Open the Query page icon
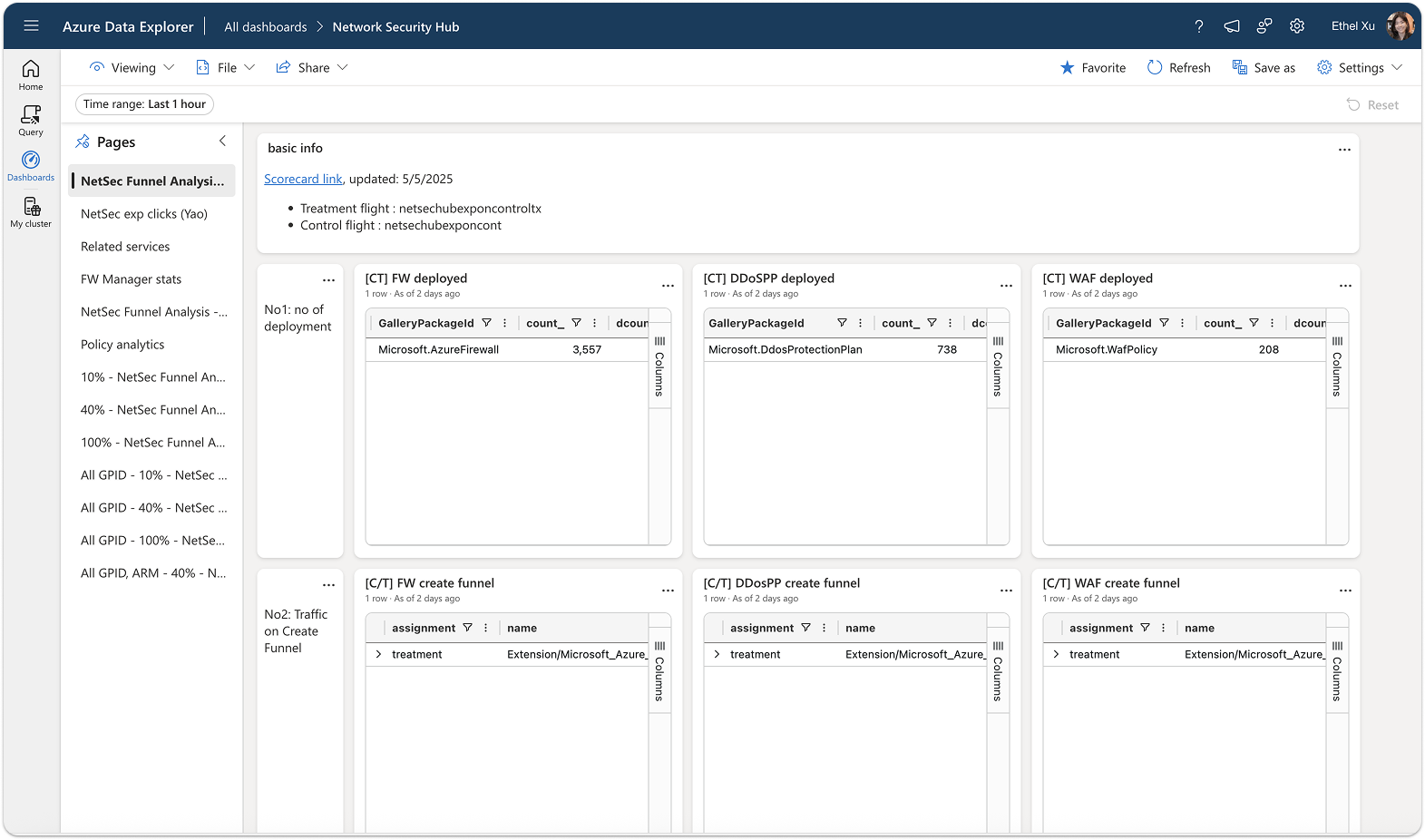 tap(31, 121)
